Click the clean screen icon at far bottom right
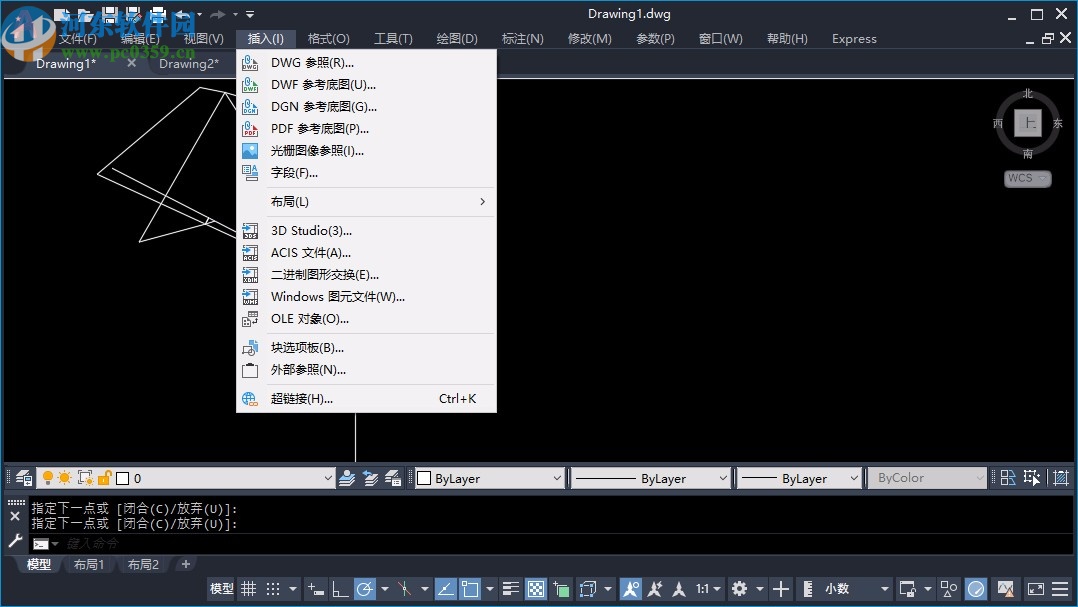The height and width of the screenshot is (607, 1078). tap(1035, 588)
